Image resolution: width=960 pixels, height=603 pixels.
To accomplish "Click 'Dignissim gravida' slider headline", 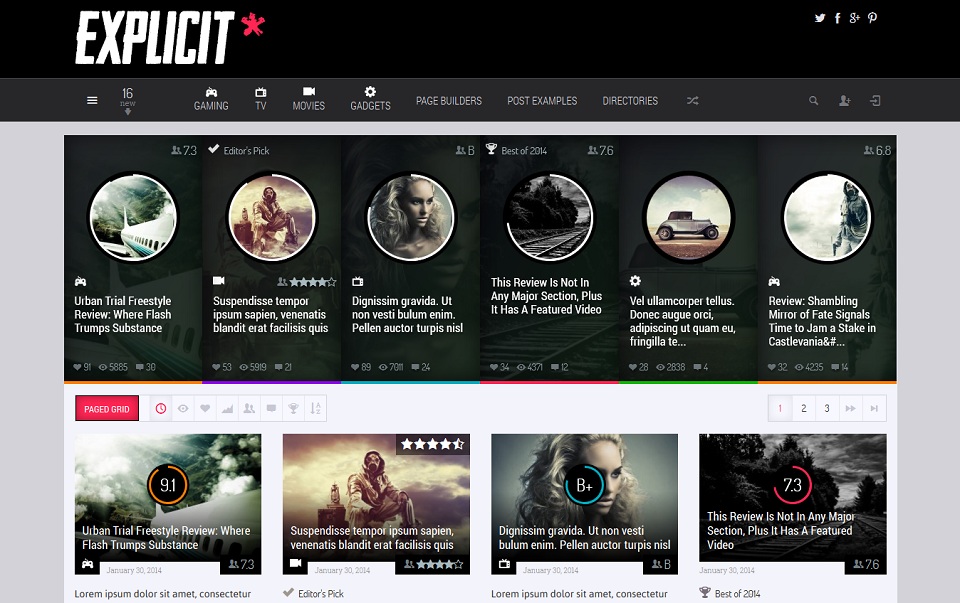I will click(407, 315).
